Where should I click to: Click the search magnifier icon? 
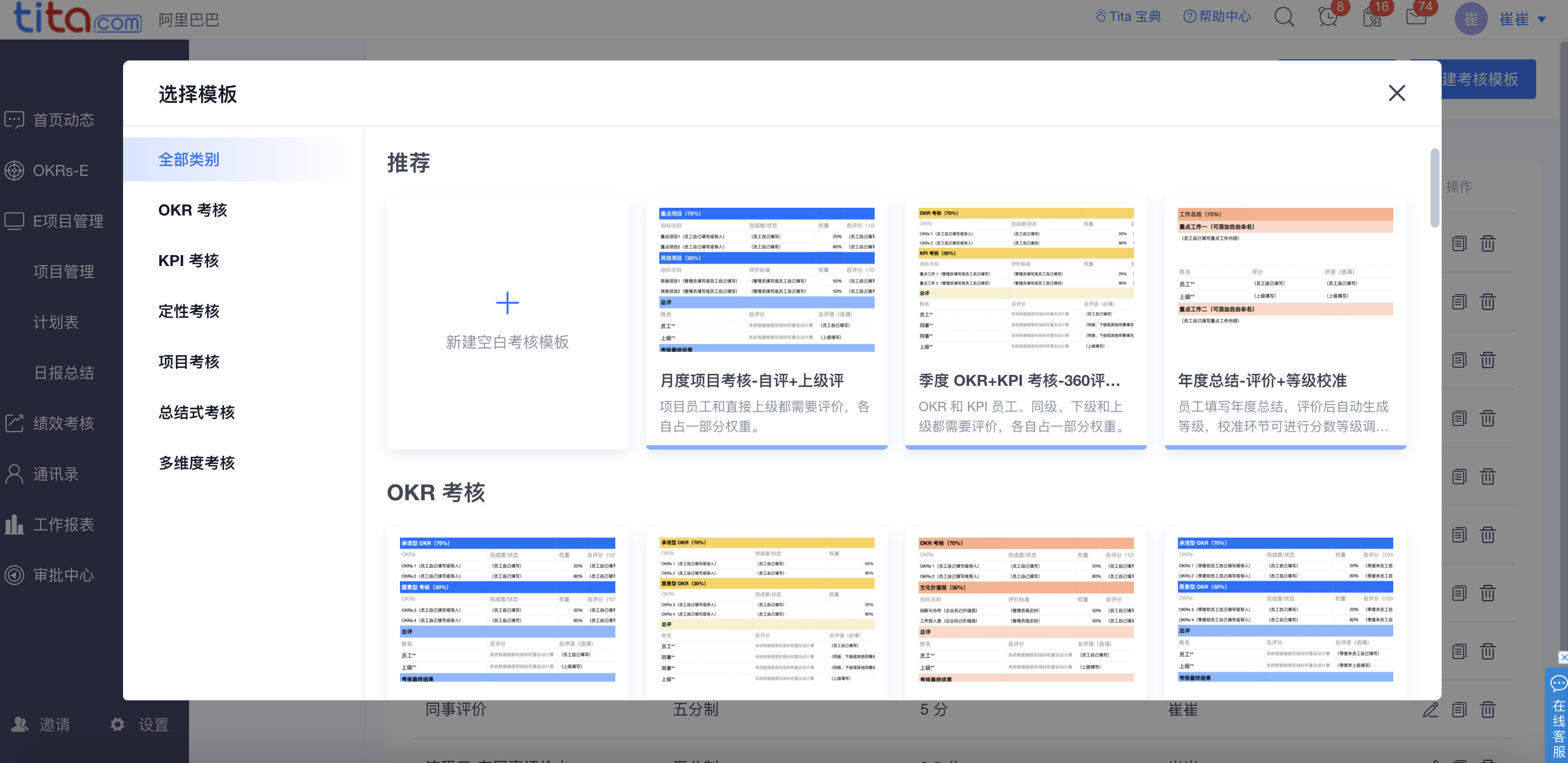click(1284, 16)
